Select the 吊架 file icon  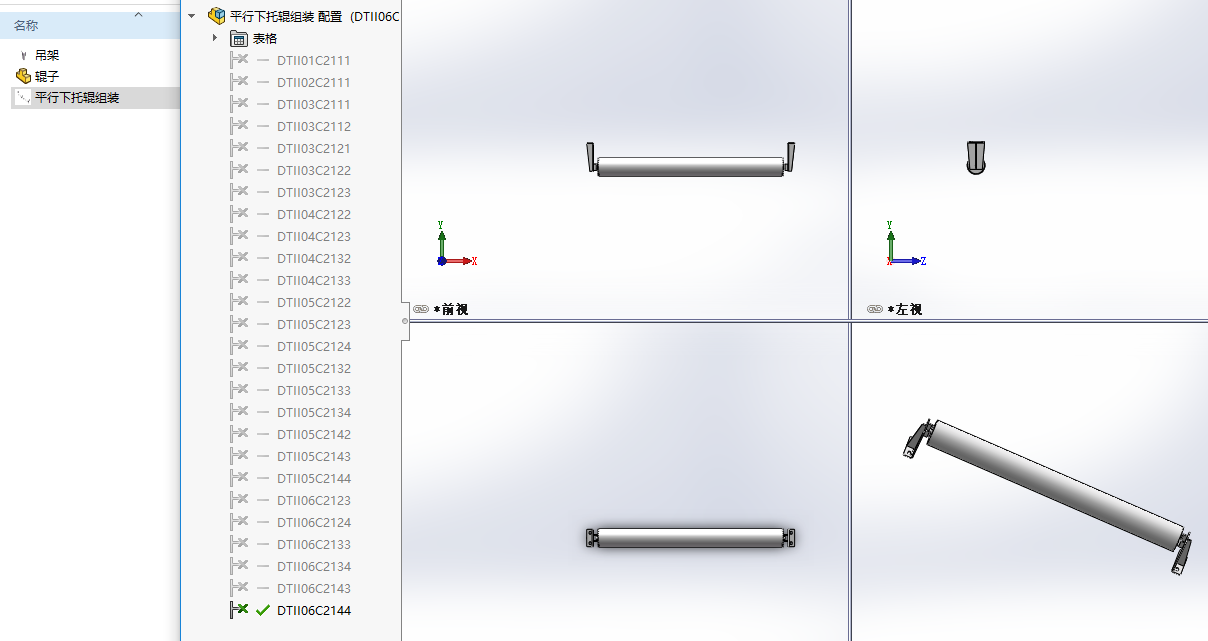(23, 55)
